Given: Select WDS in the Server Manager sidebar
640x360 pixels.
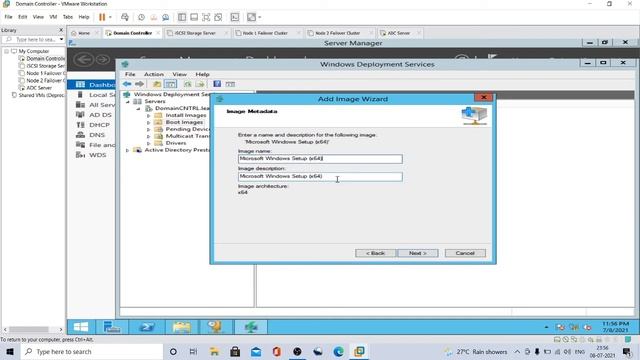Looking at the screenshot, I should pos(98,155).
